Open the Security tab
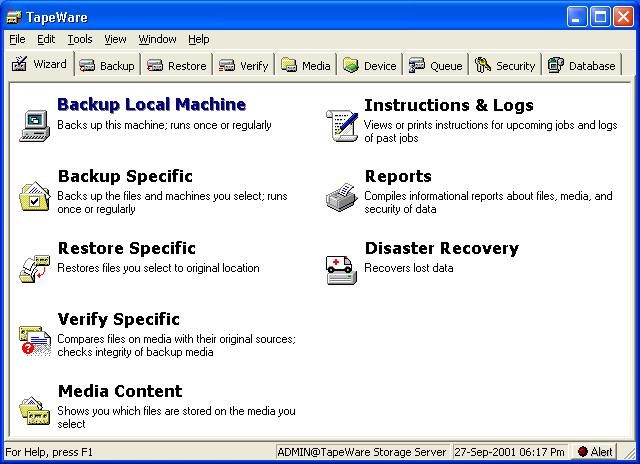This screenshot has height=464, width=640. 505,66
